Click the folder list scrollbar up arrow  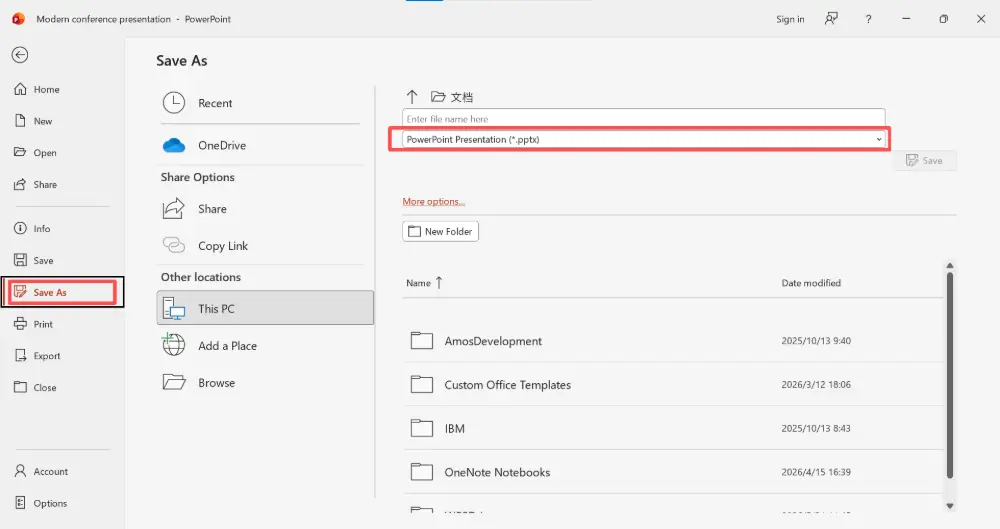[x=950, y=265]
